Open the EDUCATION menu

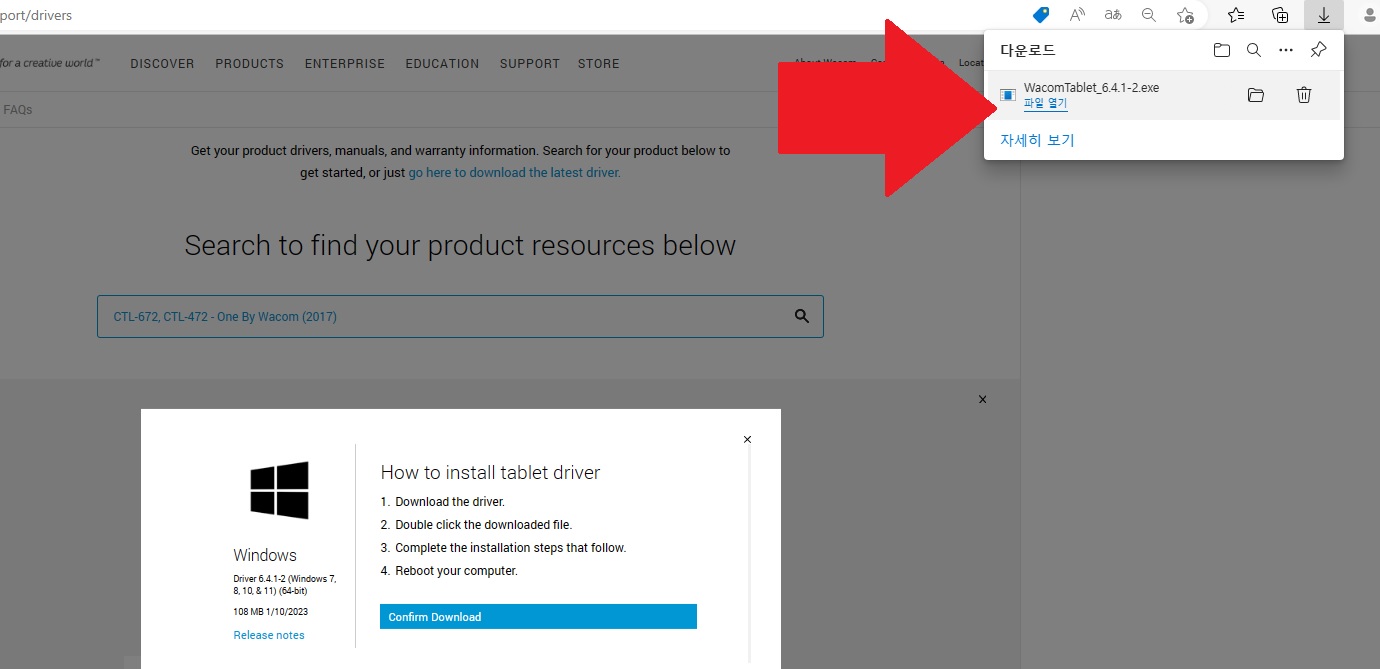[442, 63]
